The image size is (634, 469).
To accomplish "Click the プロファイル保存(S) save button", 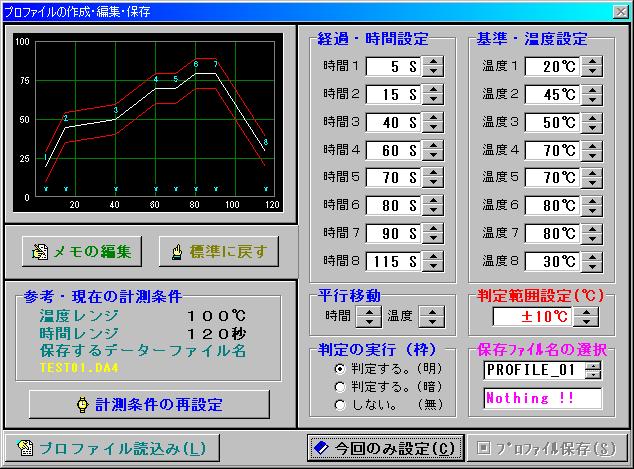I will click(547, 448).
